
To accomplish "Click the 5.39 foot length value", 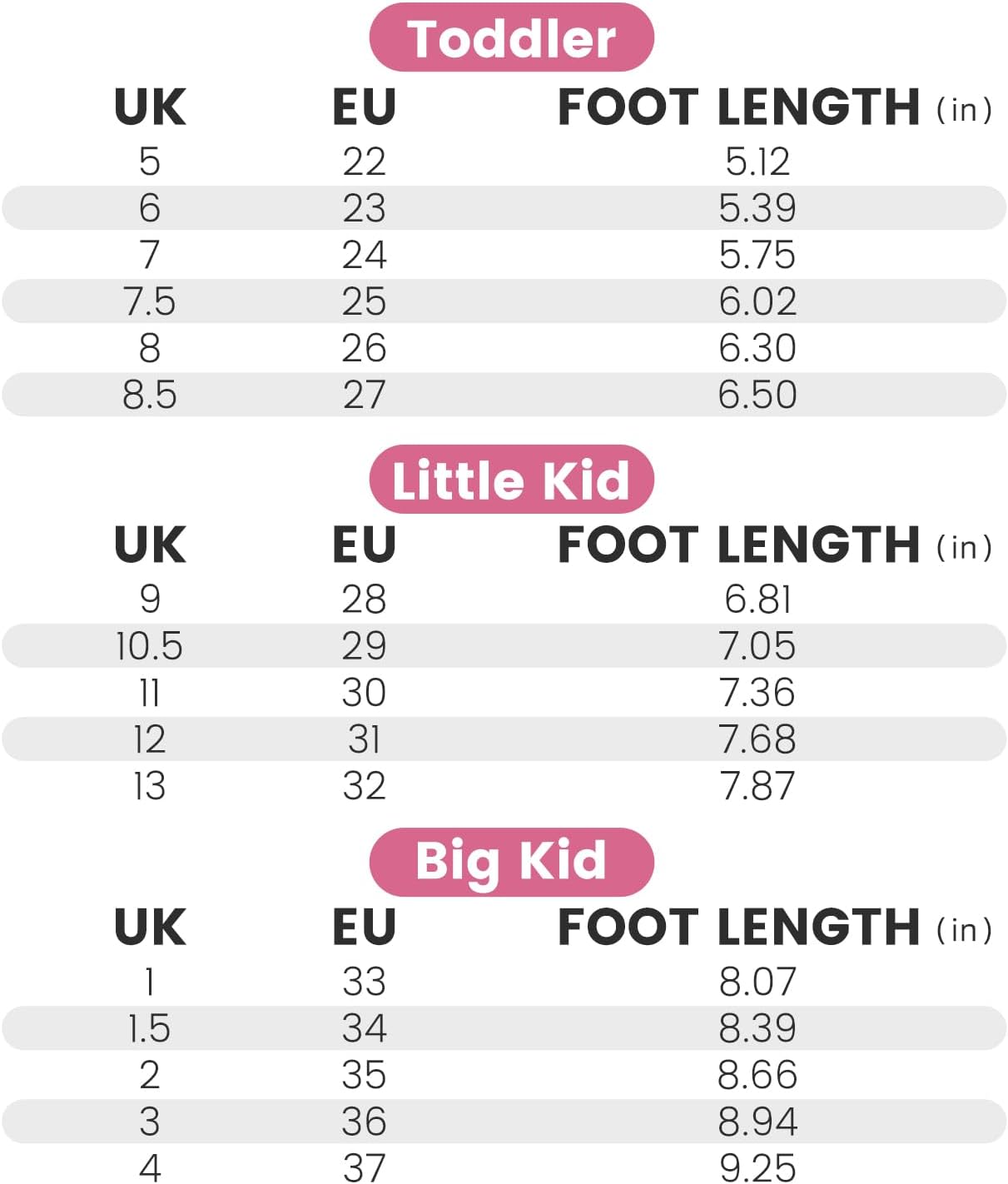I will pyautogui.click(x=757, y=208).
